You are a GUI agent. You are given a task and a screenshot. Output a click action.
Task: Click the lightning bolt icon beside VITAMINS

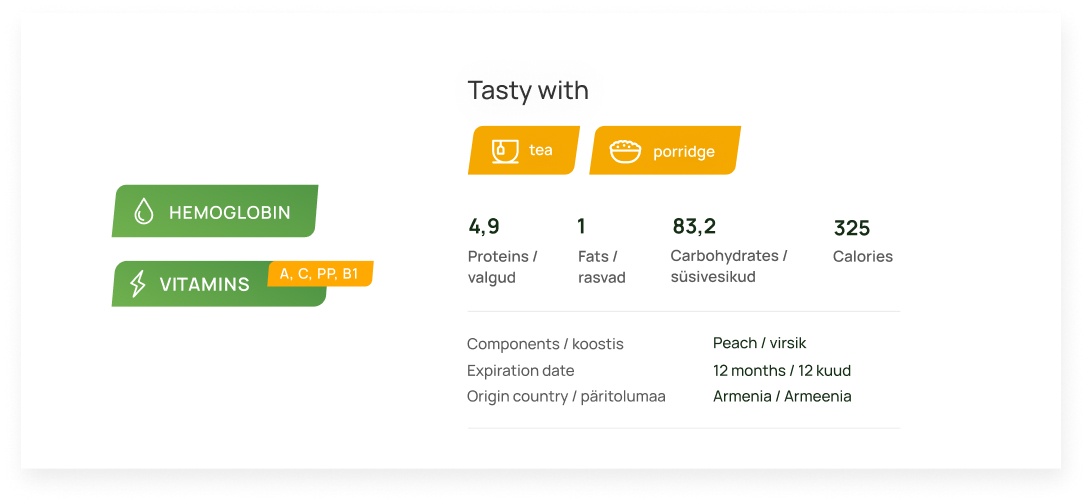coord(138,284)
